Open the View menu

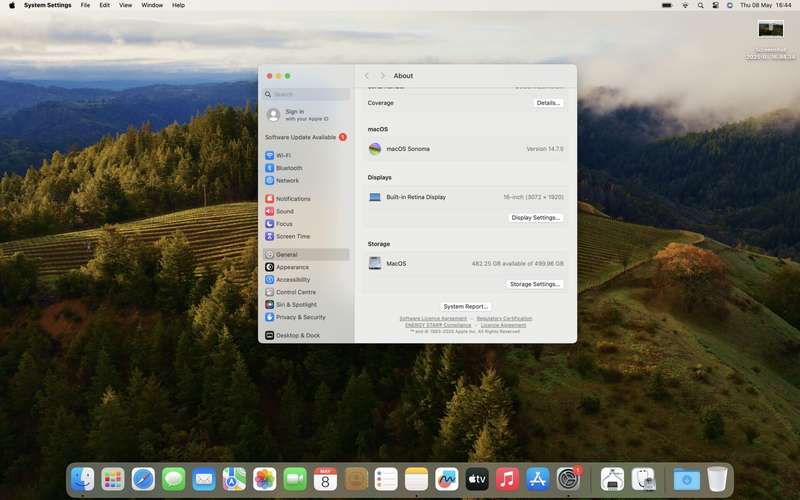pos(126,5)
